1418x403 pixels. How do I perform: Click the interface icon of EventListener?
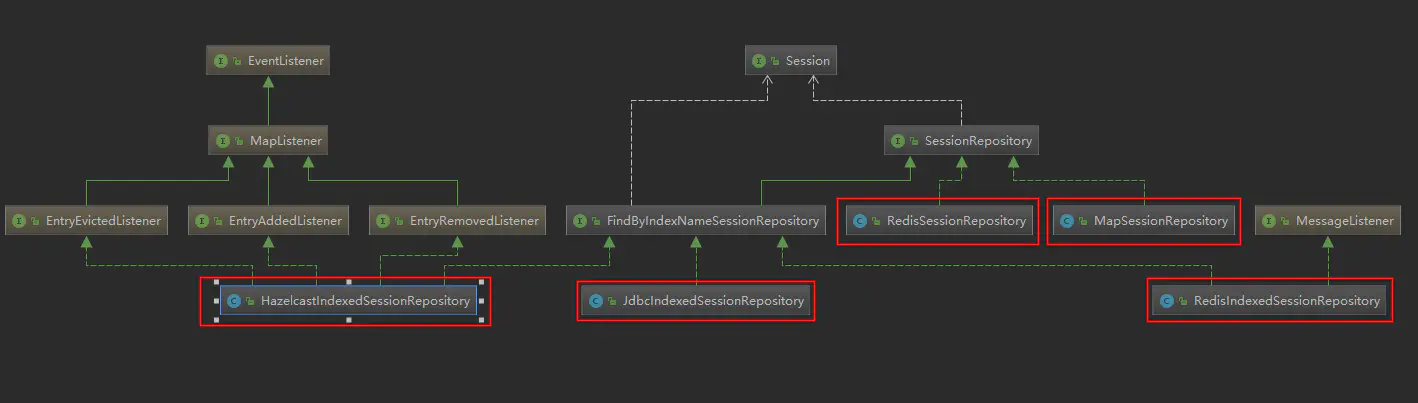click(x=221, y=61)
